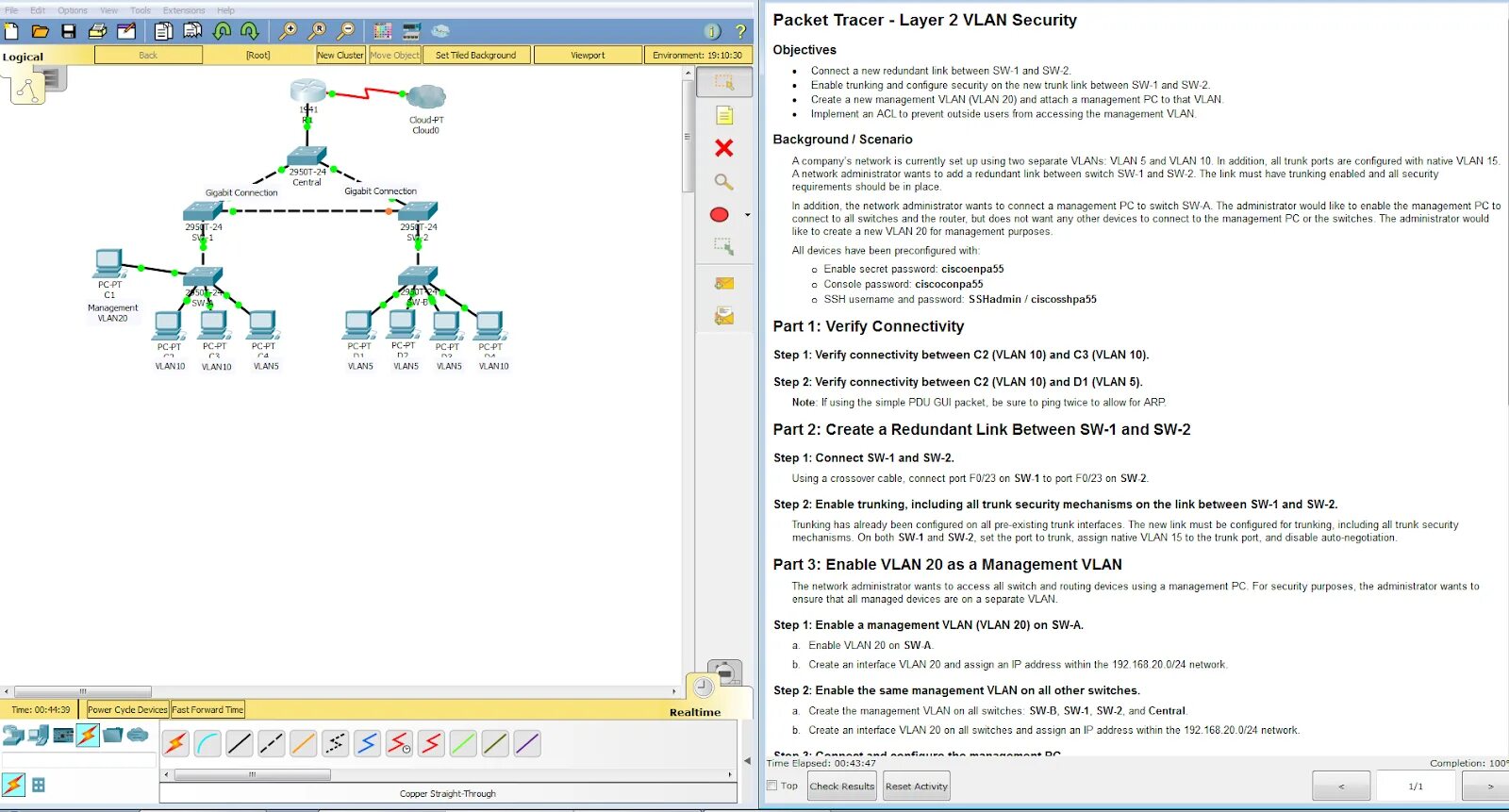The height and width of the screenshot is (812, 1509).
Task: Click the Viewport button
Action: point(588,55)
